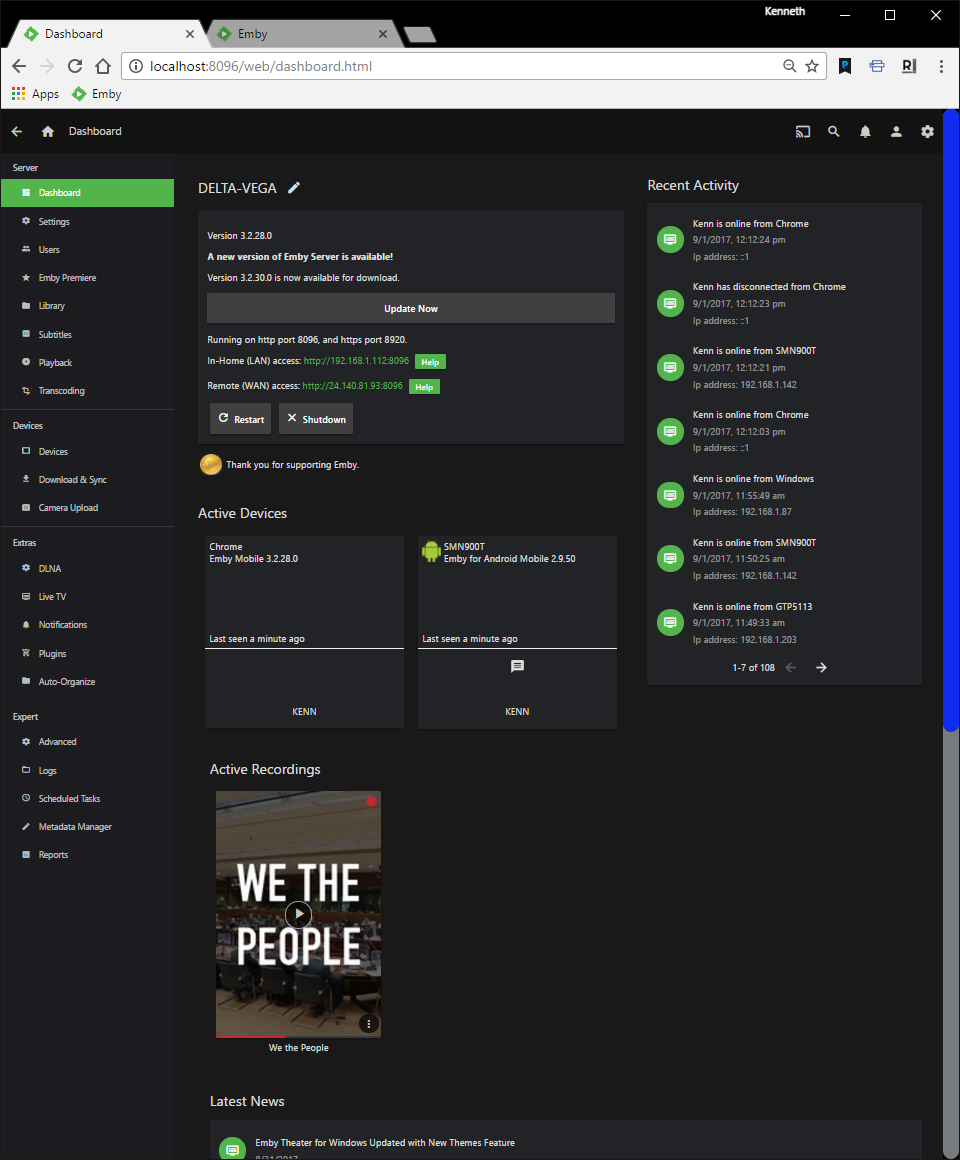Open the user profile icon
The width and height of the screenshot is (960, 1160).
coord(896,132)
